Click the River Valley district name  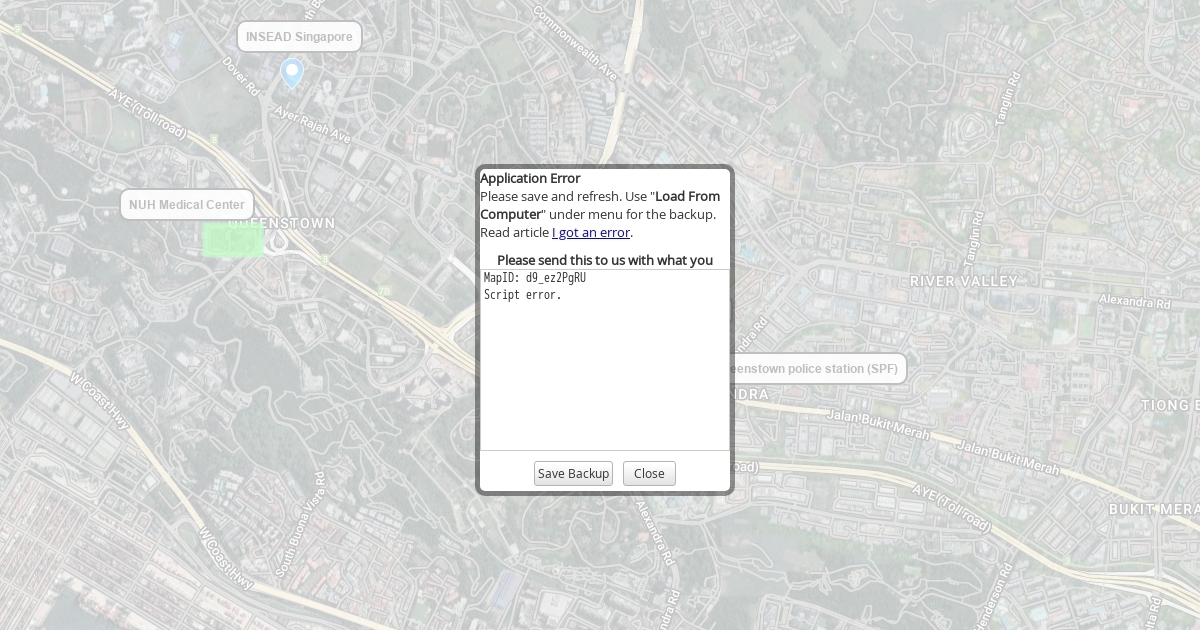point(963,282)
